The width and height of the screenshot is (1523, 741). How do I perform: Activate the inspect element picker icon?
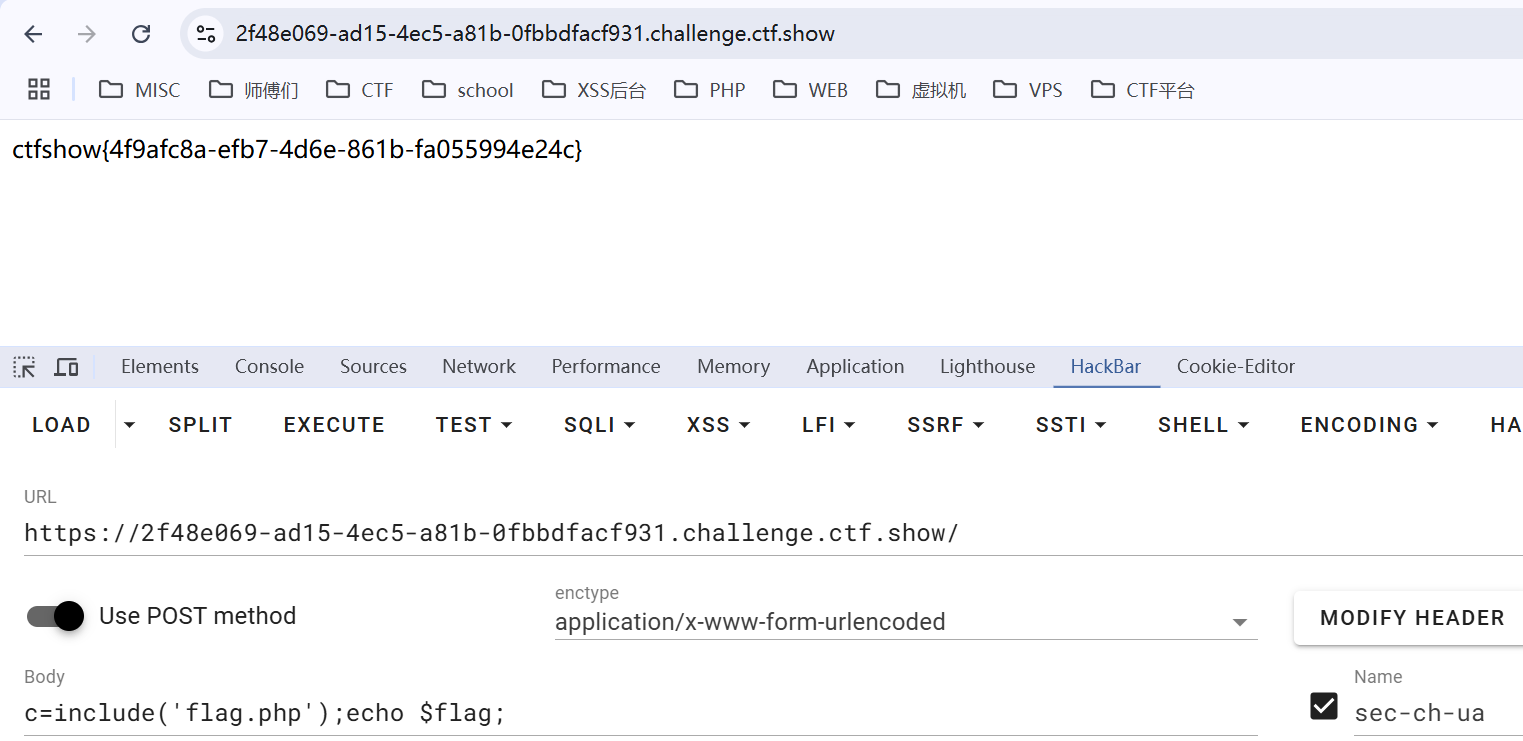pos(25,367)
